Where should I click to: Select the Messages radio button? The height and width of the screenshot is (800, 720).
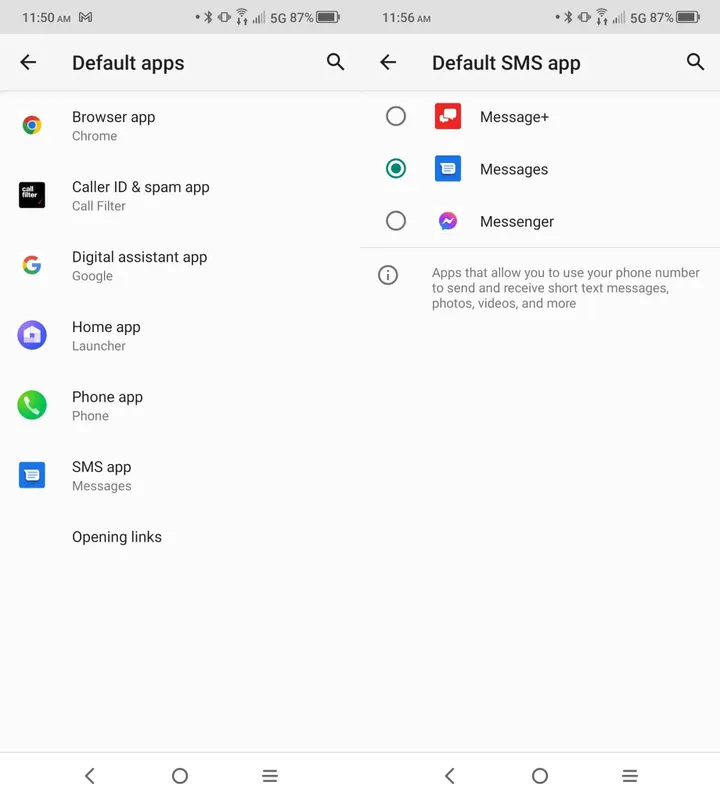coord(396,169)
